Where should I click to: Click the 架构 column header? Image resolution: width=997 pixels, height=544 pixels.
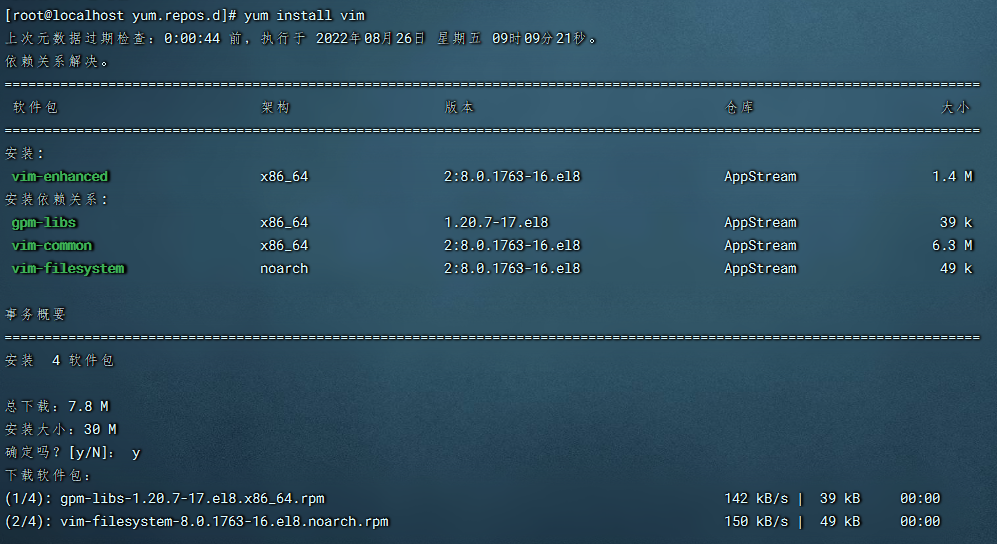[275, 107]
